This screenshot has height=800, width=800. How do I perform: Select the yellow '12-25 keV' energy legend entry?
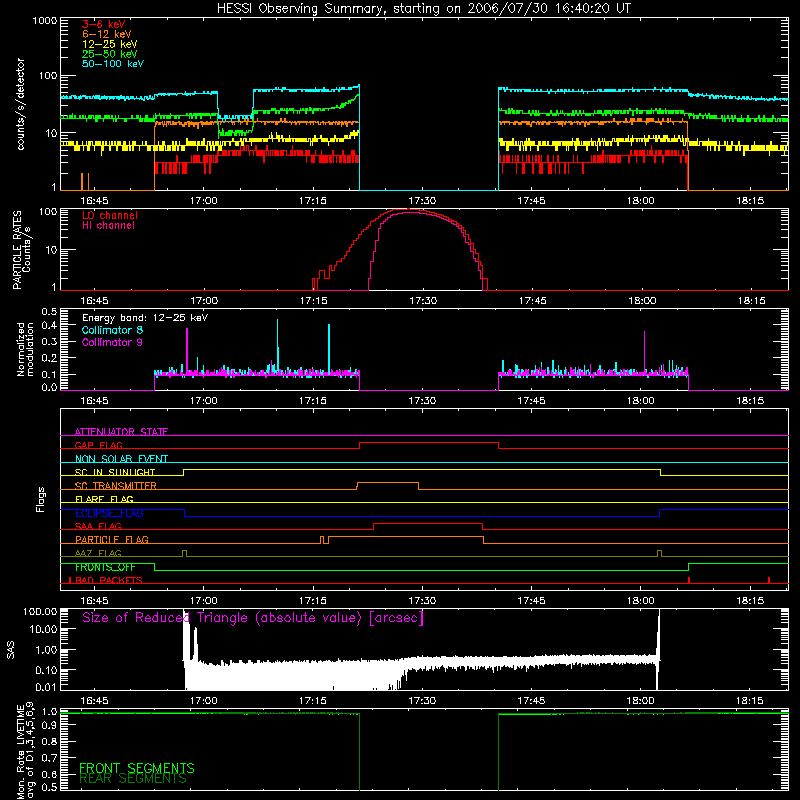pyautogui.click(x=110, y=44)
